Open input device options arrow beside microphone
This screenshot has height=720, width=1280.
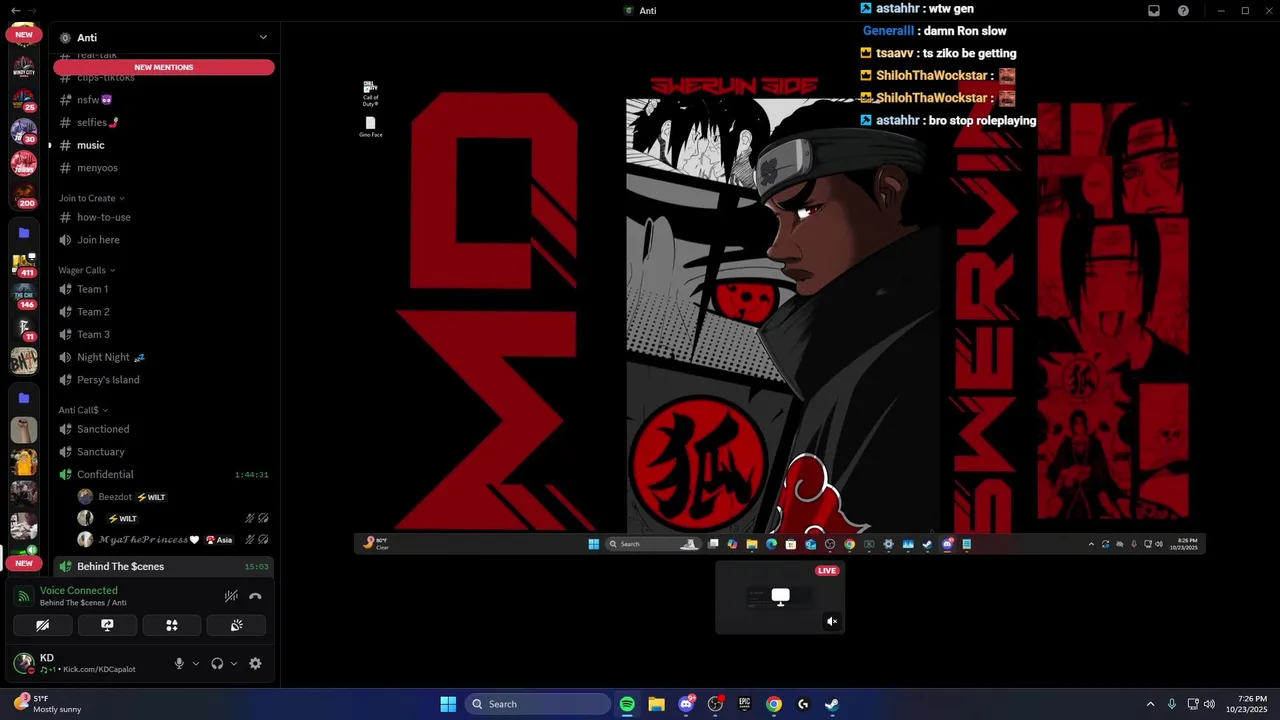[195, 663]
